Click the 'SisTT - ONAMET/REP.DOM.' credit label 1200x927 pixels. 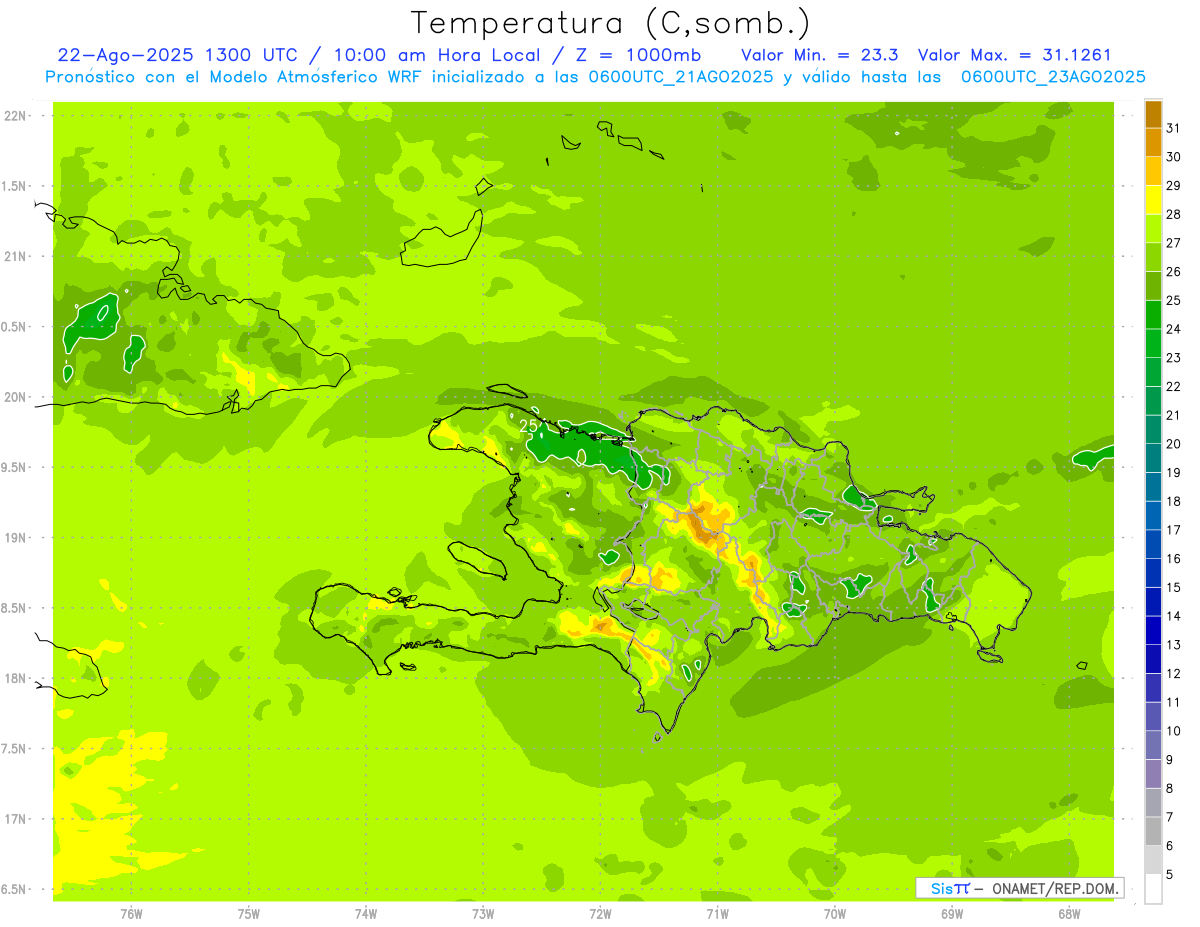coord(1019,888)
